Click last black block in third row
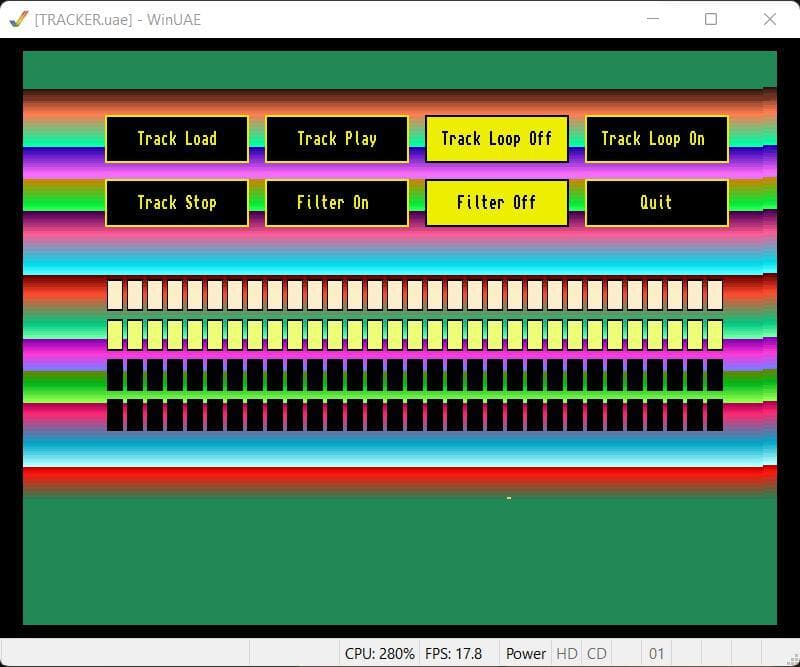This screenshot has width=800, height=667. tap(715, 375)
